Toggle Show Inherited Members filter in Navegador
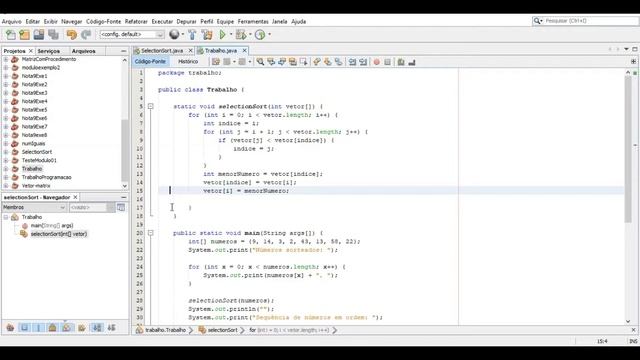The height and width of the screenshot is (360, 640). click(10, 327)
